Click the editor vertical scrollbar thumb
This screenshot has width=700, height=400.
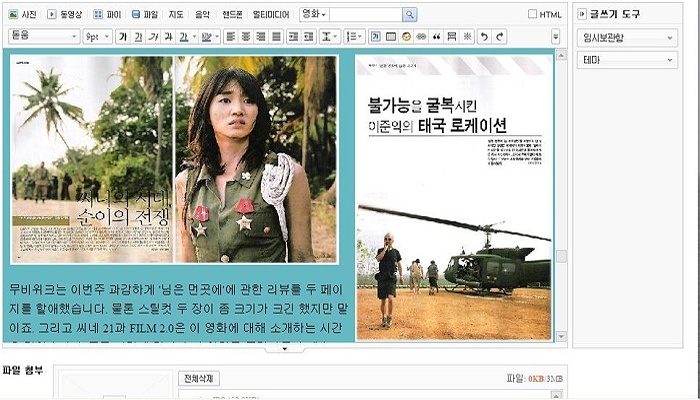(561, 256)
